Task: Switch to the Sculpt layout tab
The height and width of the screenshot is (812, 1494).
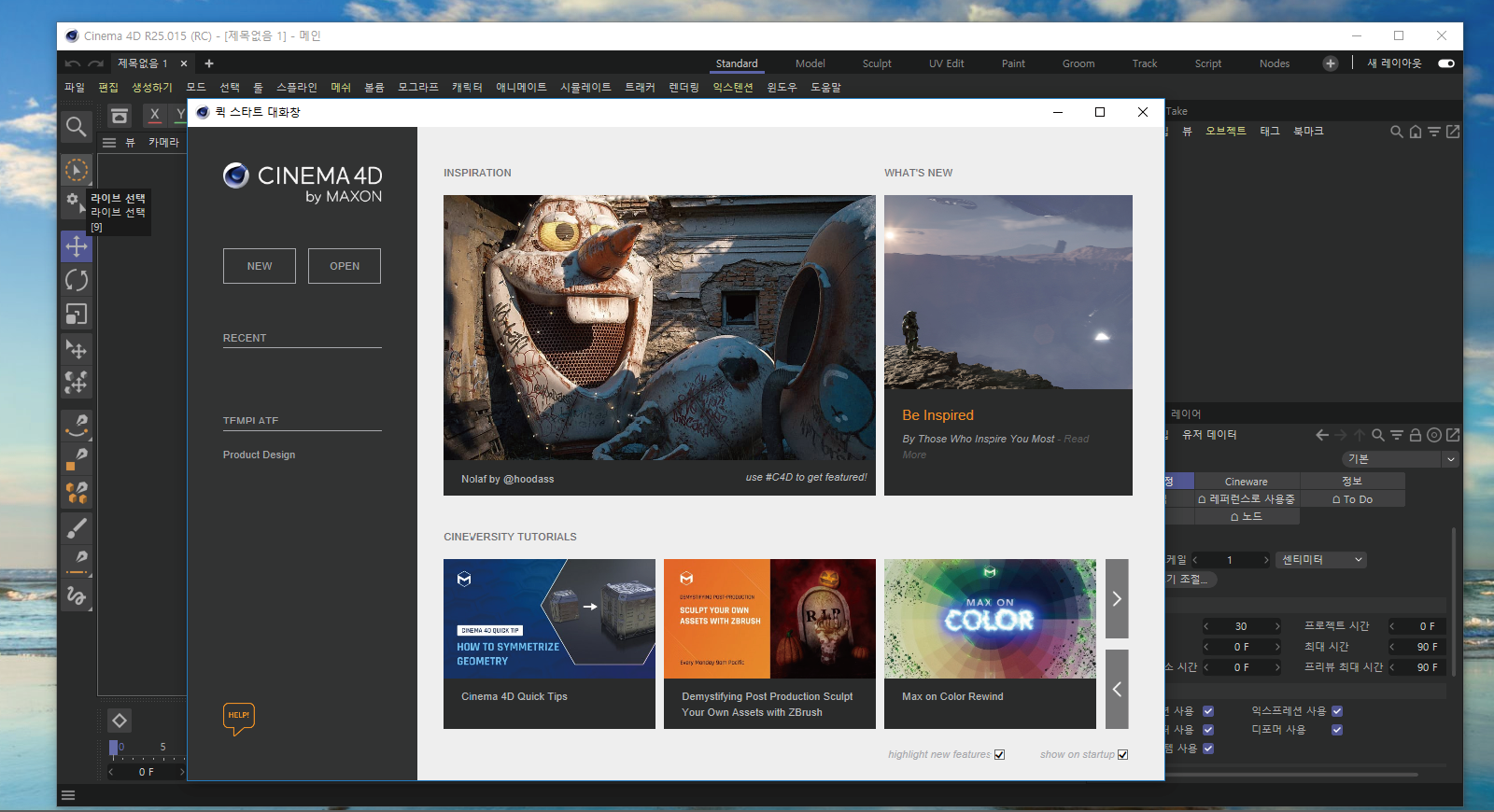Action: 877,63
